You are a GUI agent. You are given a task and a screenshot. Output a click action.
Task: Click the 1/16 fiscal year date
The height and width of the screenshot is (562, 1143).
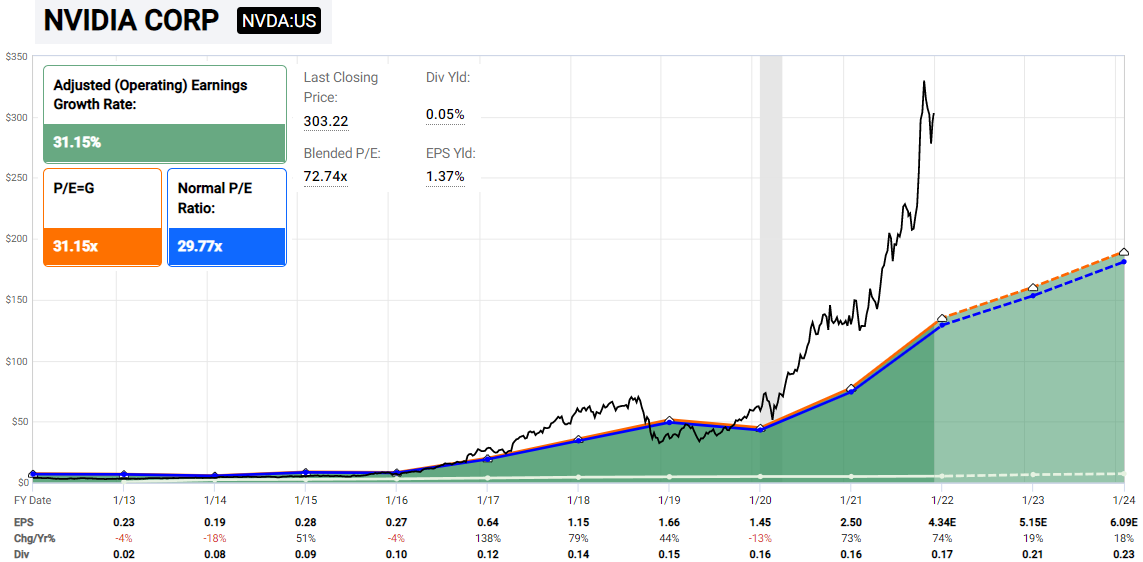click(x=396, y=500)
